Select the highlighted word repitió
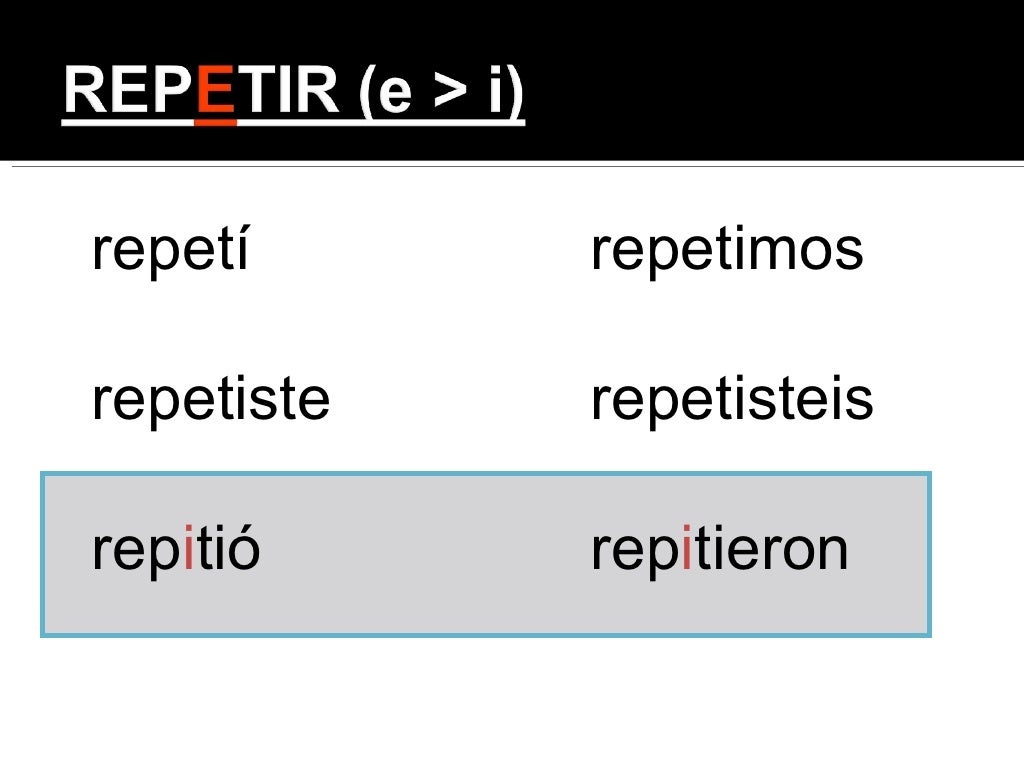The width and height of the screenshot is (1024, 768). click(x=175, y=549)
